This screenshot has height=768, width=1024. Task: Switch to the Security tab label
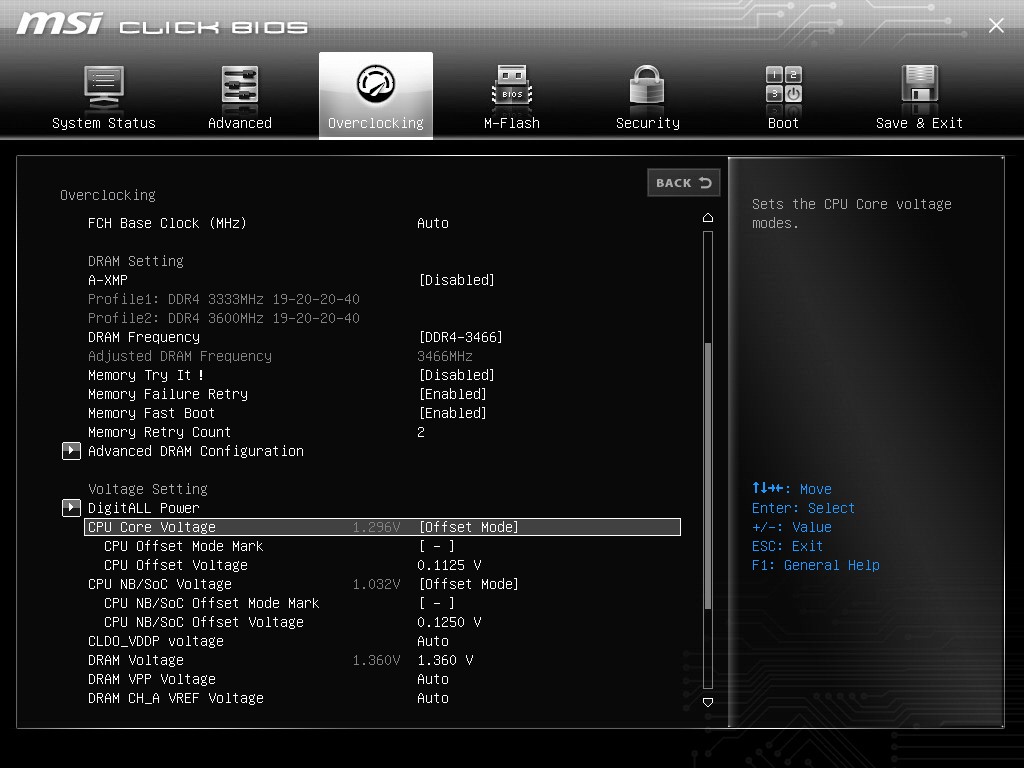click(x=648, y=123)
